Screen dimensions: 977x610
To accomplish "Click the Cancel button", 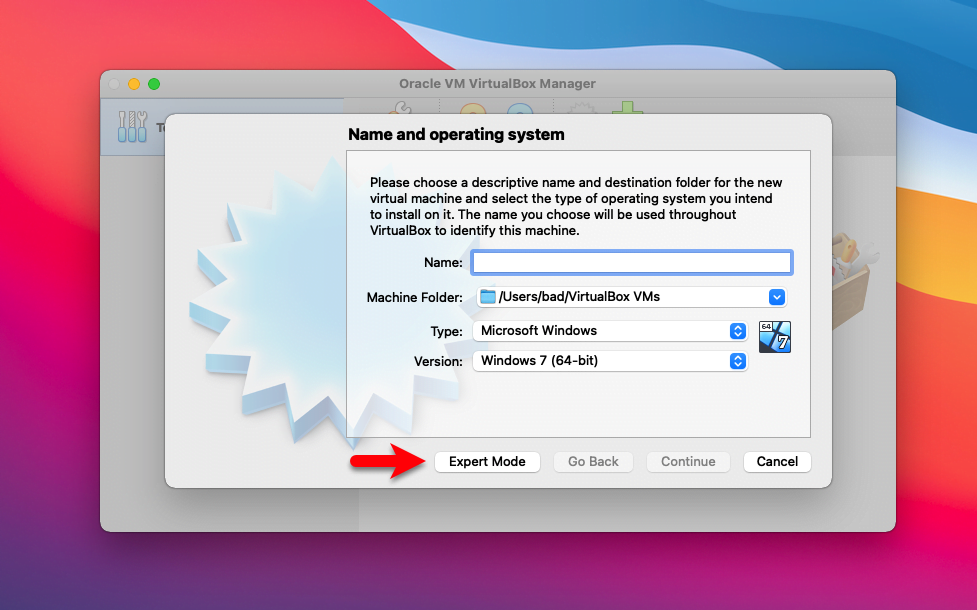I will pos(777,462).
